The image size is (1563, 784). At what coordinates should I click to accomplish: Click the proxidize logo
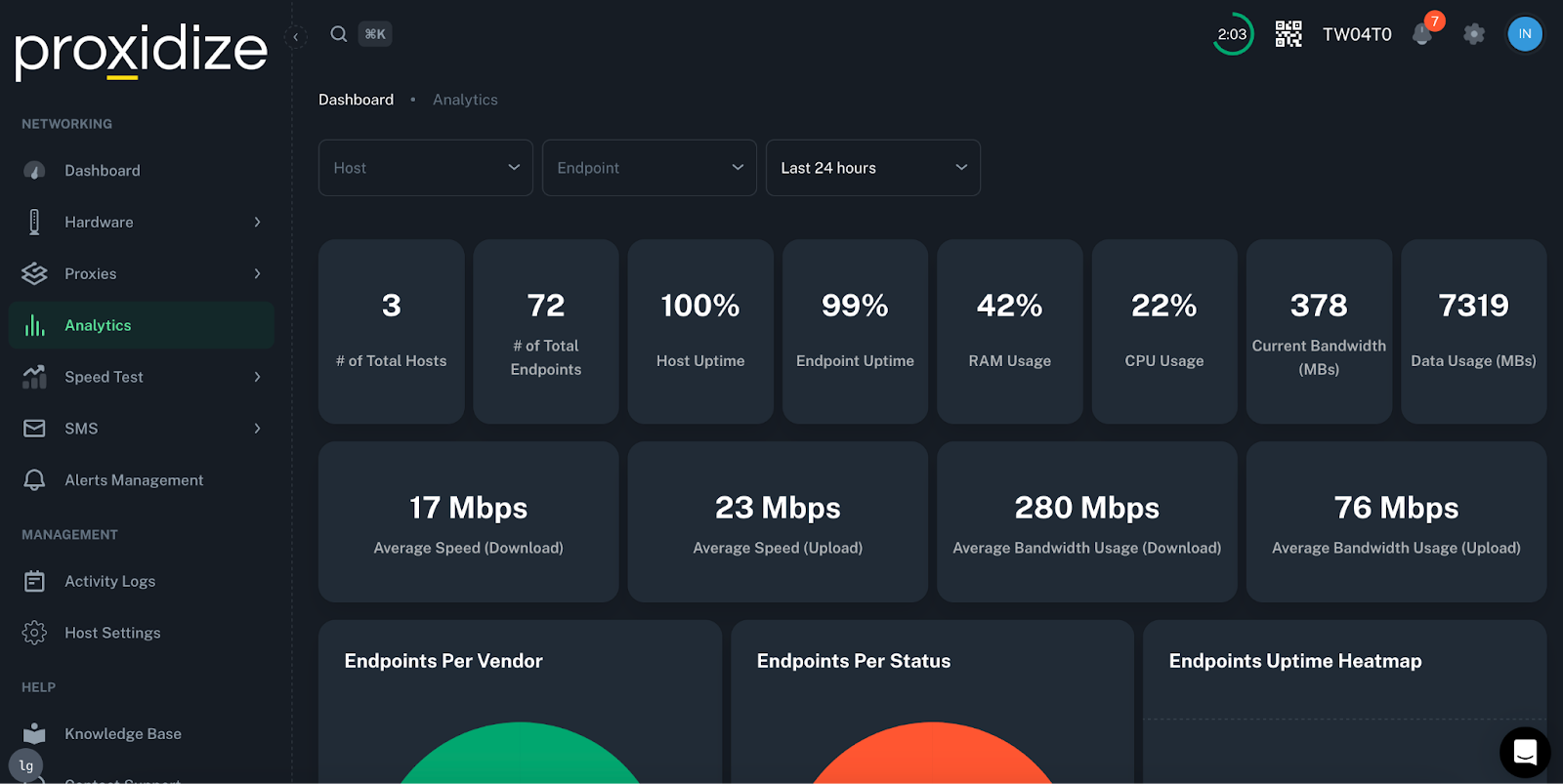point(141,52)
